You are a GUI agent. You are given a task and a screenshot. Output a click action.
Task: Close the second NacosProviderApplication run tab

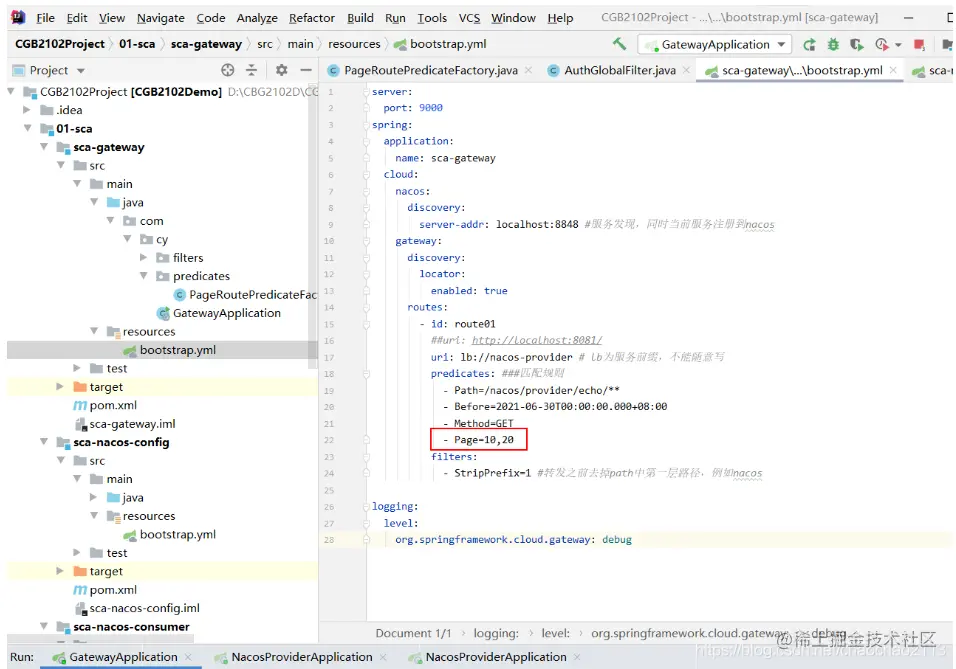(x=577, y=657)
